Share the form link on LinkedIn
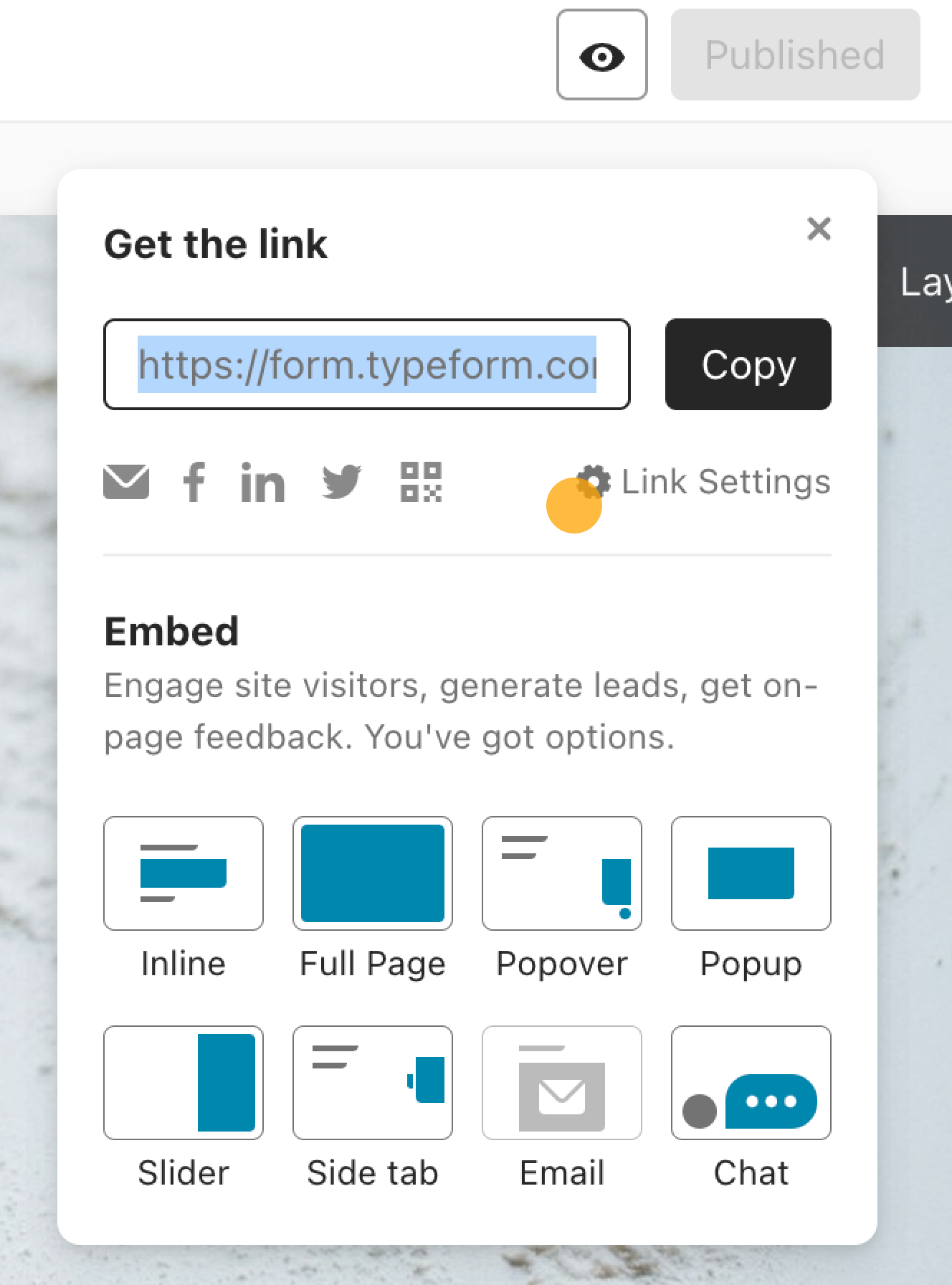Screen dimensions: 952x1285 [262, 481]
